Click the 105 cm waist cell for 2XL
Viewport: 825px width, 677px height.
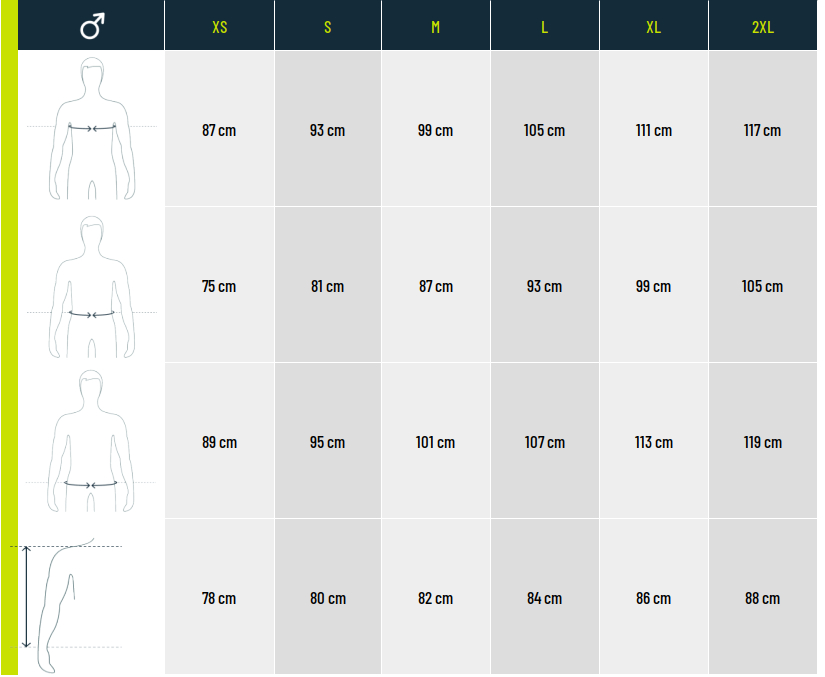(762, 287)
